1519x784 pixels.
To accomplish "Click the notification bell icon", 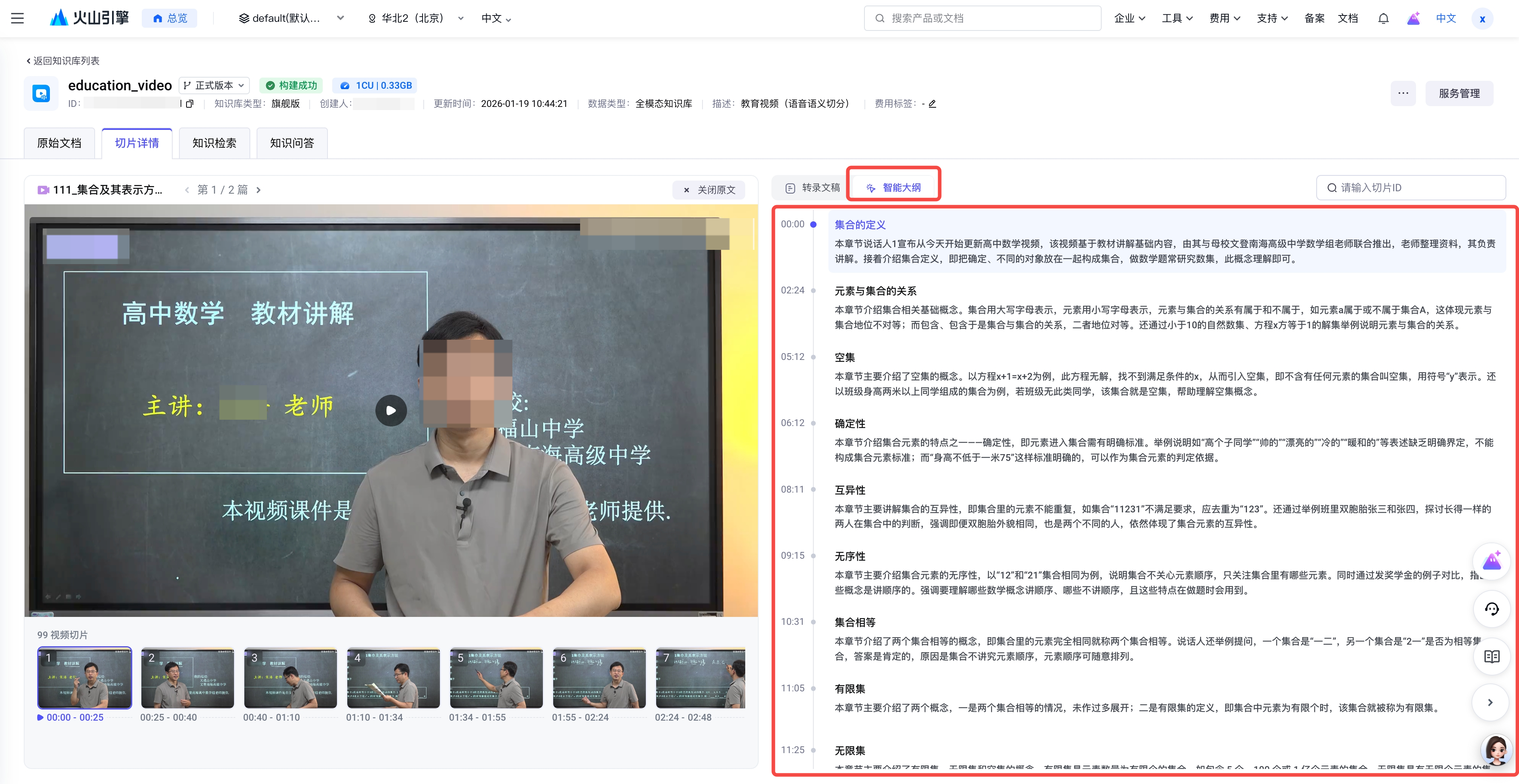I will pyautogui.click(x=1383, y=18).
